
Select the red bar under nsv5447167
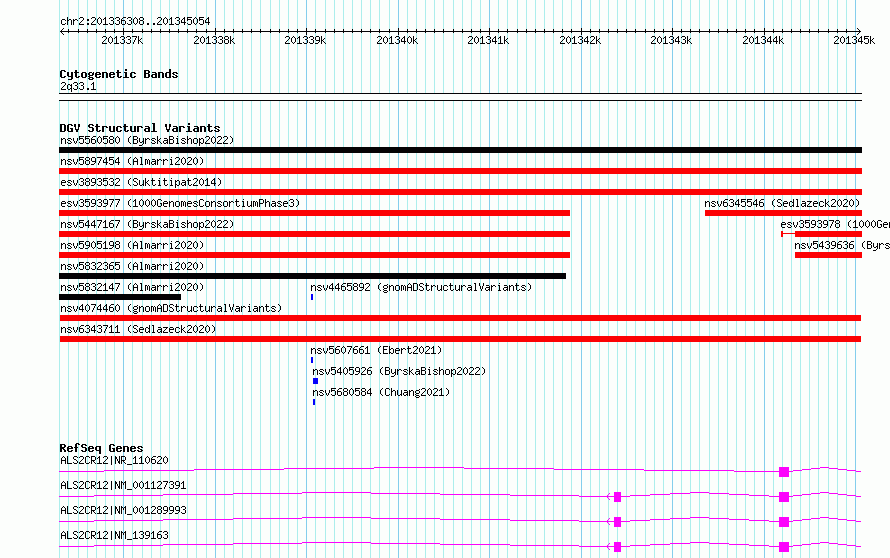pos(314,234)
